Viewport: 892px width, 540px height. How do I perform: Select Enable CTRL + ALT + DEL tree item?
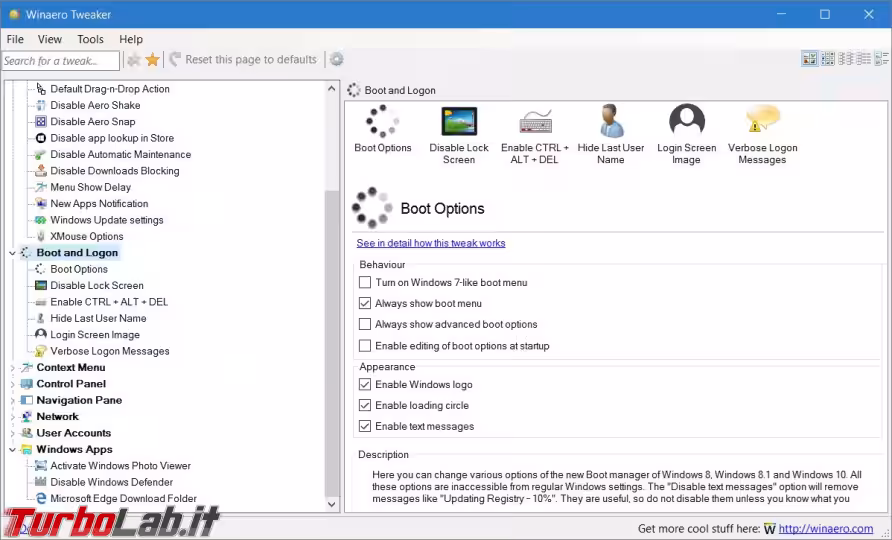[x=109, y=302]
